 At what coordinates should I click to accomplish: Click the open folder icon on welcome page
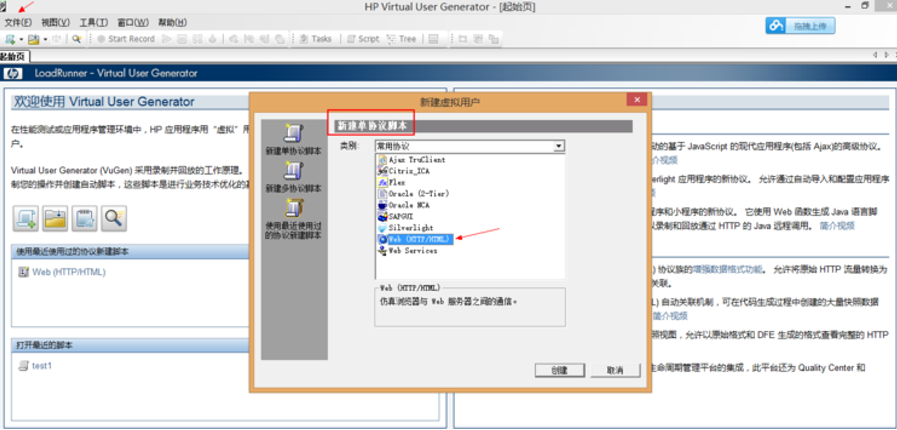point(55,219)
